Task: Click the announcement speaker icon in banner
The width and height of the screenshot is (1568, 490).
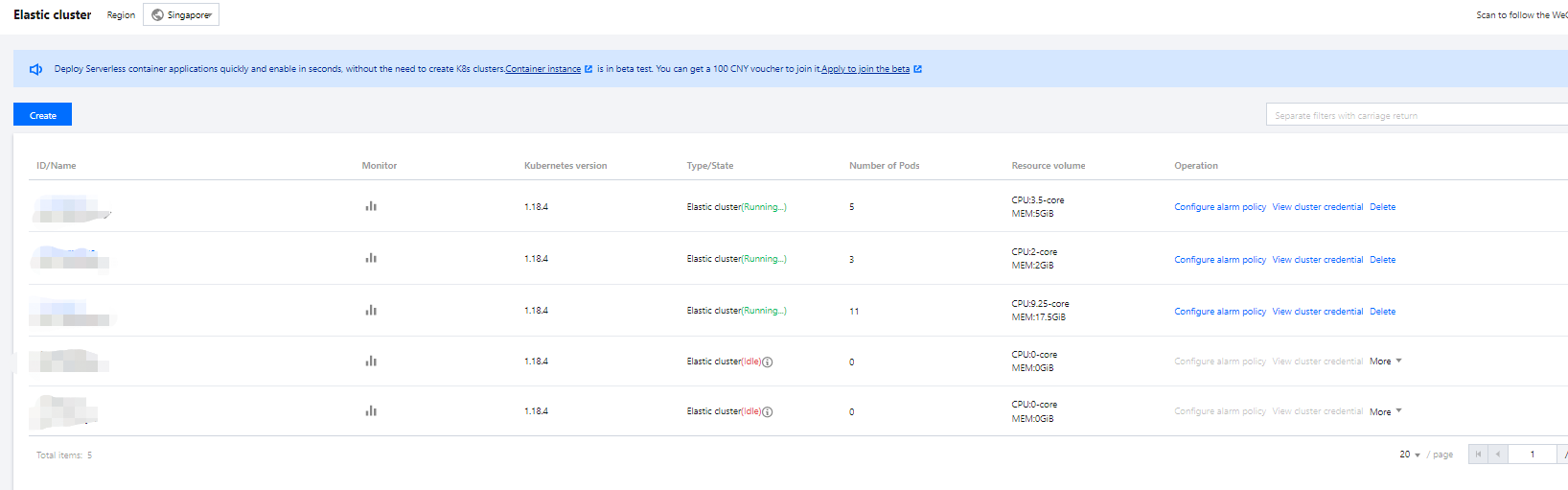Action: pos(36,69)
